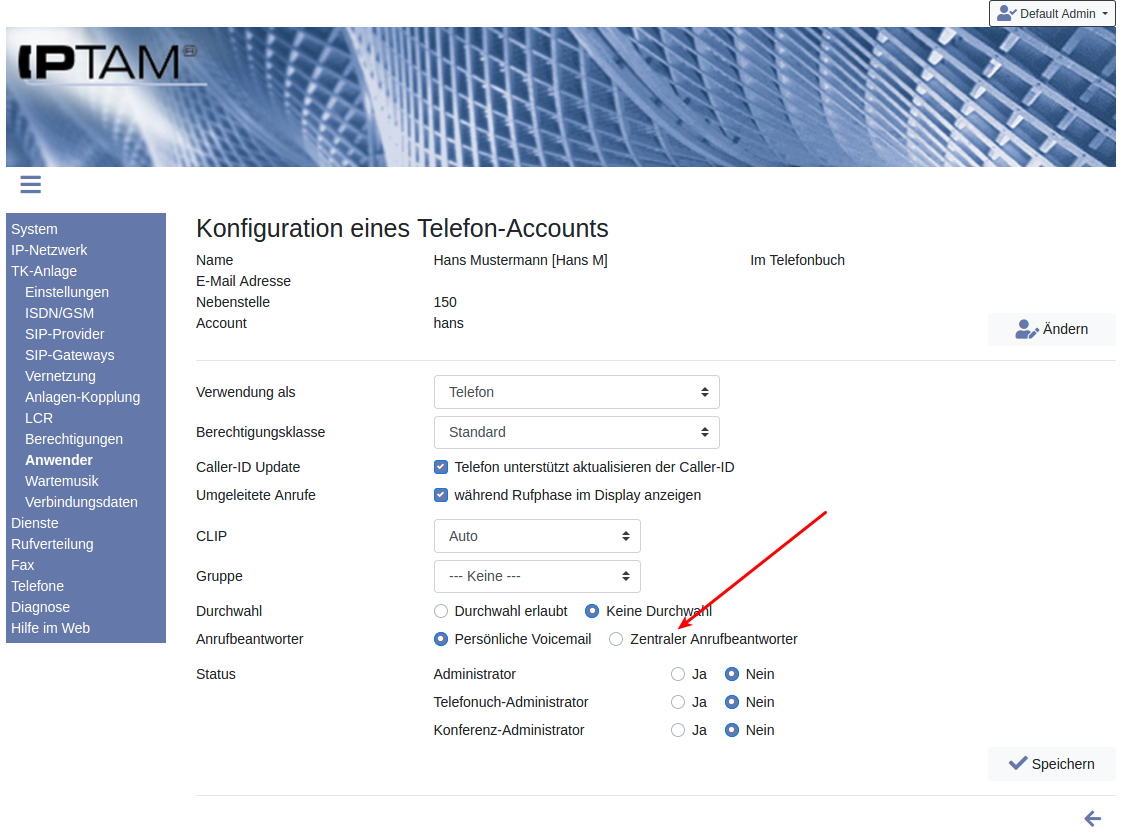The height and width of the screenshot is (838, 1130).
Task: Open the Default Admin user menu
Action: click(x=1051, y=14)
